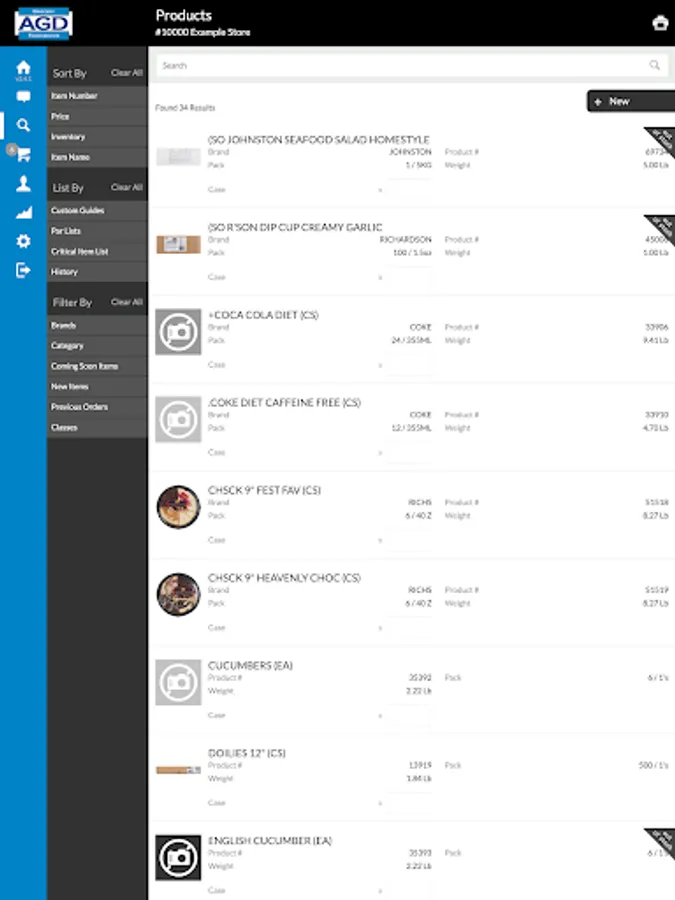Open the shopping cart sidebar icon
675x900 pixels.
pyautogui.click(x=23, y=154)
